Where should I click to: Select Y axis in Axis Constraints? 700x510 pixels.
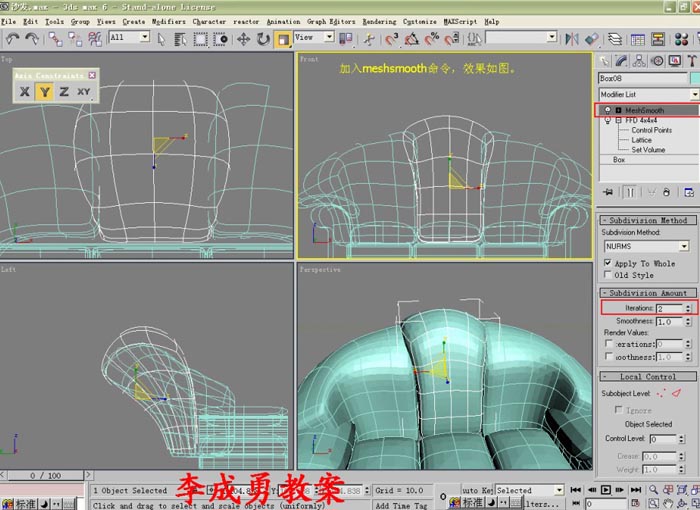click(45, 92)
